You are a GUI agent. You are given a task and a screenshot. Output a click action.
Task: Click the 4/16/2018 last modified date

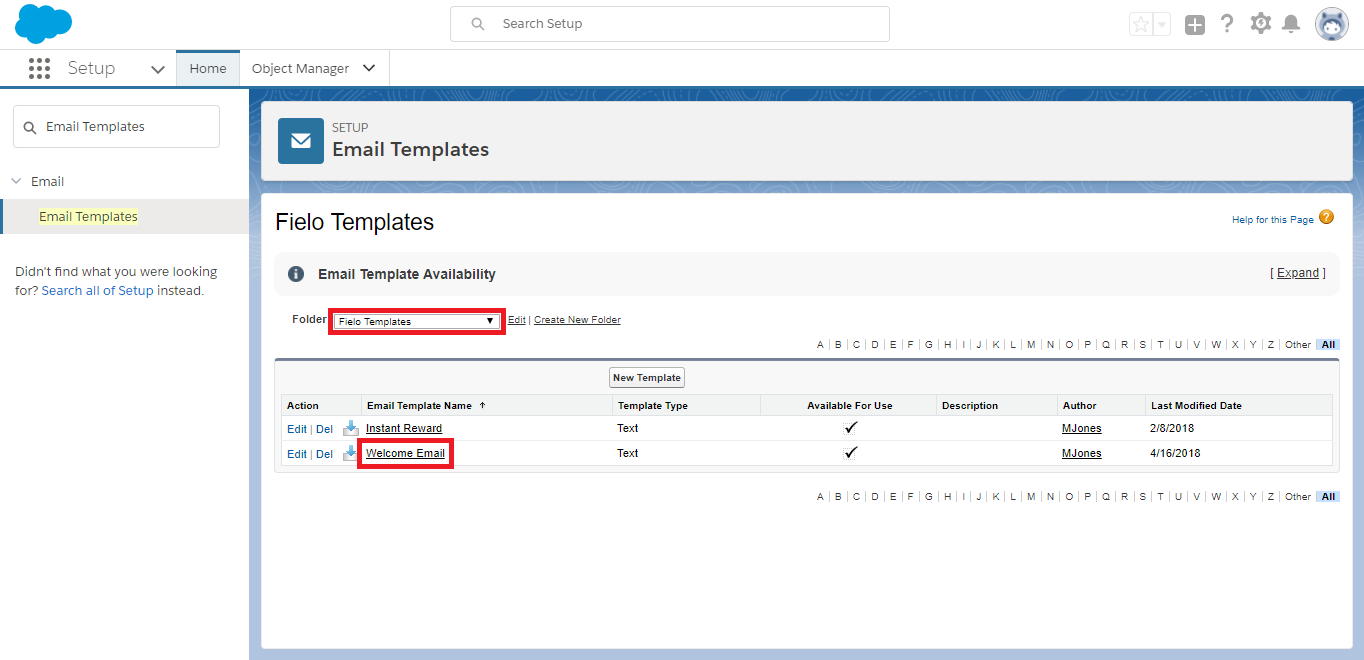pyautogui.click(x=1176, y=453)
